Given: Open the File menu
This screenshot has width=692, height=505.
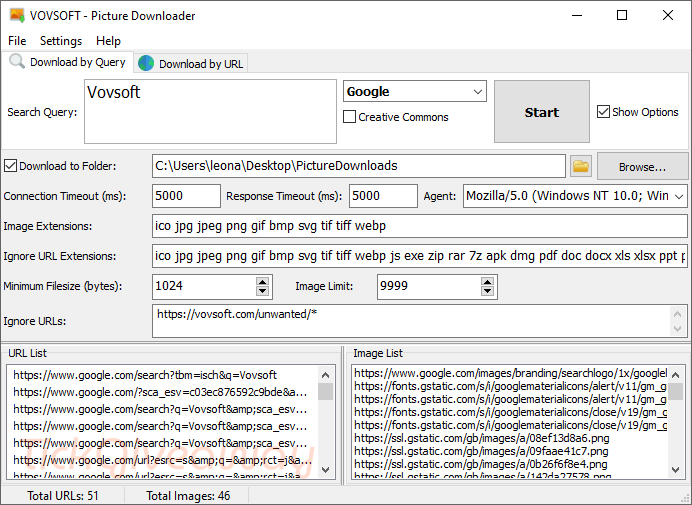Looking at the screenshot, I should (17, 41).
